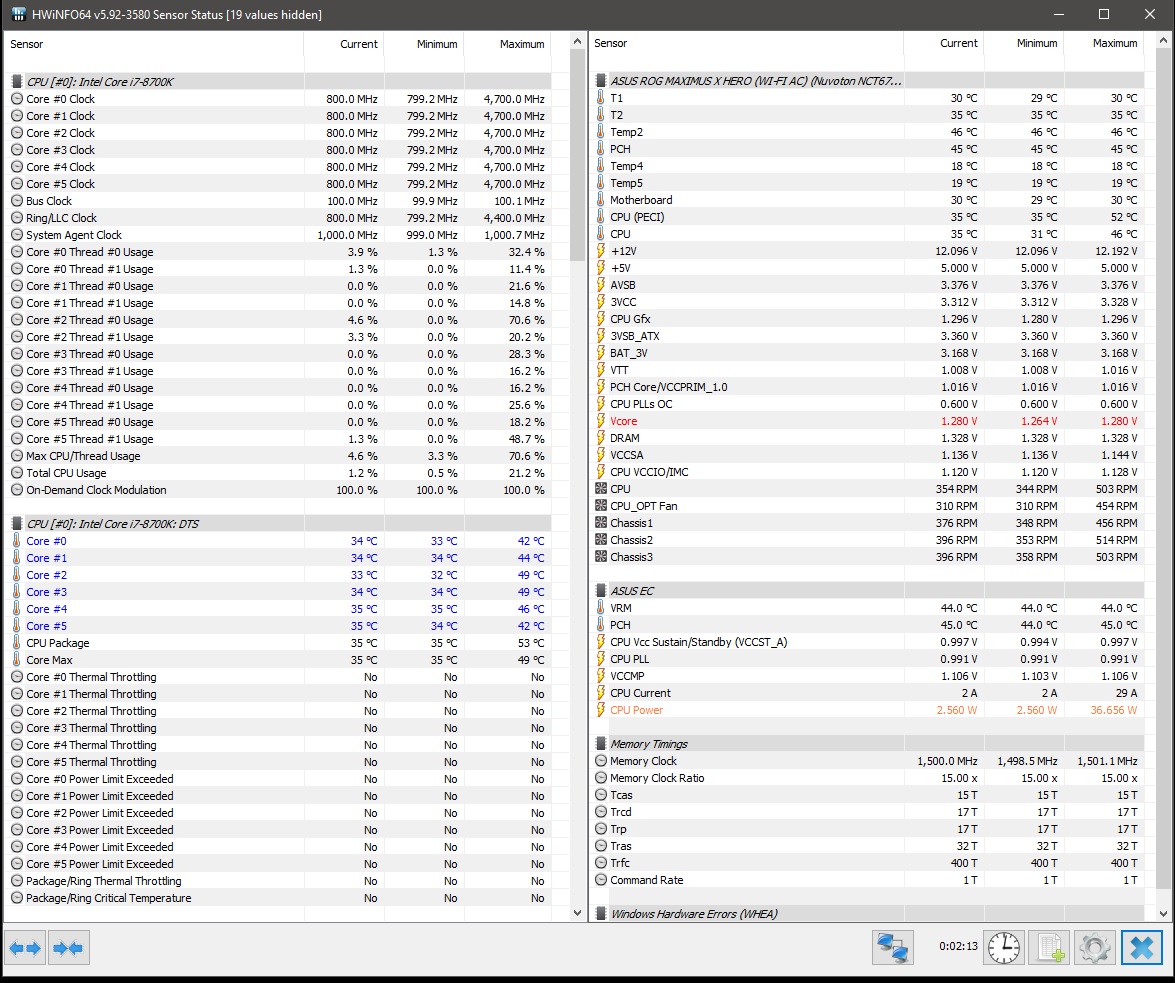The image size is (1175, 983).
Task: Select the Windows Hardware Errors (WHEA) header
Action: coord(867,913)
